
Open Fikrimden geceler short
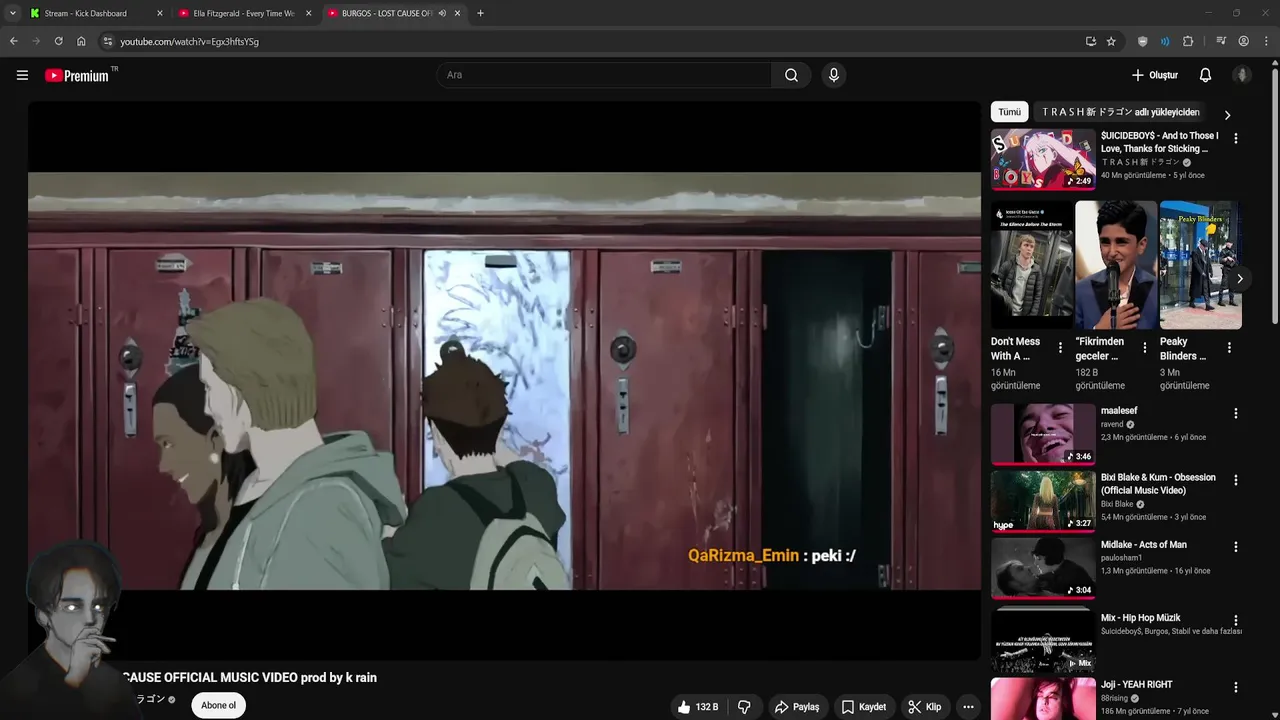pyautogui.click(x=1116, y=265)
